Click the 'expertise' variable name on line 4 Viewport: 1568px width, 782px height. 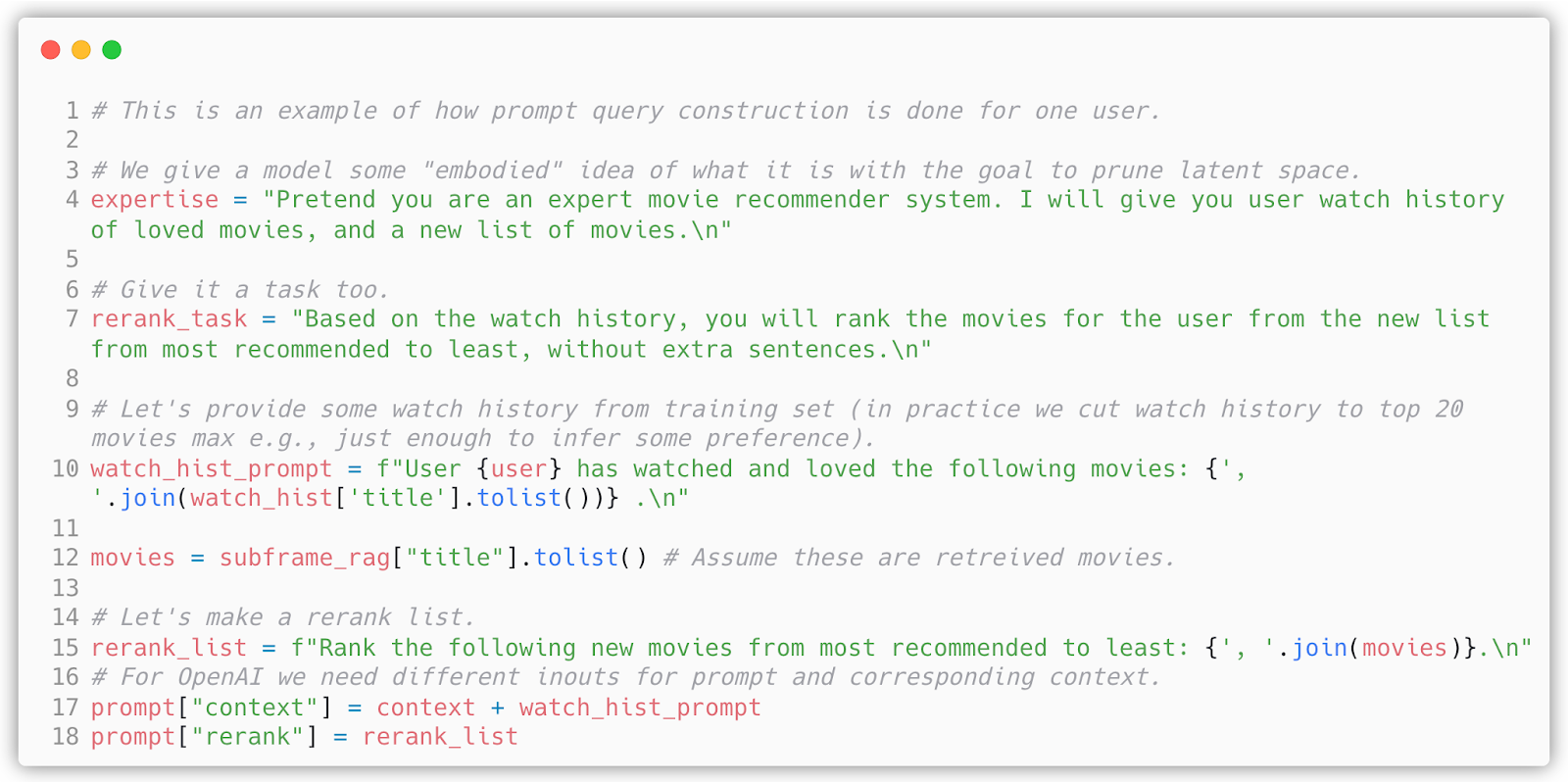155,200
